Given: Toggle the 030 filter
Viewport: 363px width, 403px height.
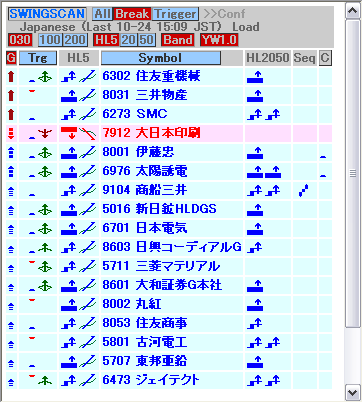Looking at the screenshot, I should (20, 40).
